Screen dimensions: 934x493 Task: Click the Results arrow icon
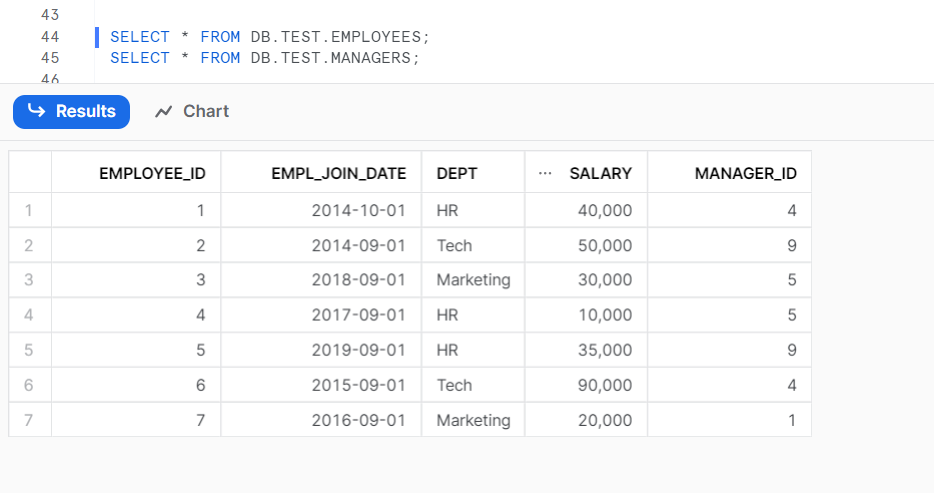36,110
